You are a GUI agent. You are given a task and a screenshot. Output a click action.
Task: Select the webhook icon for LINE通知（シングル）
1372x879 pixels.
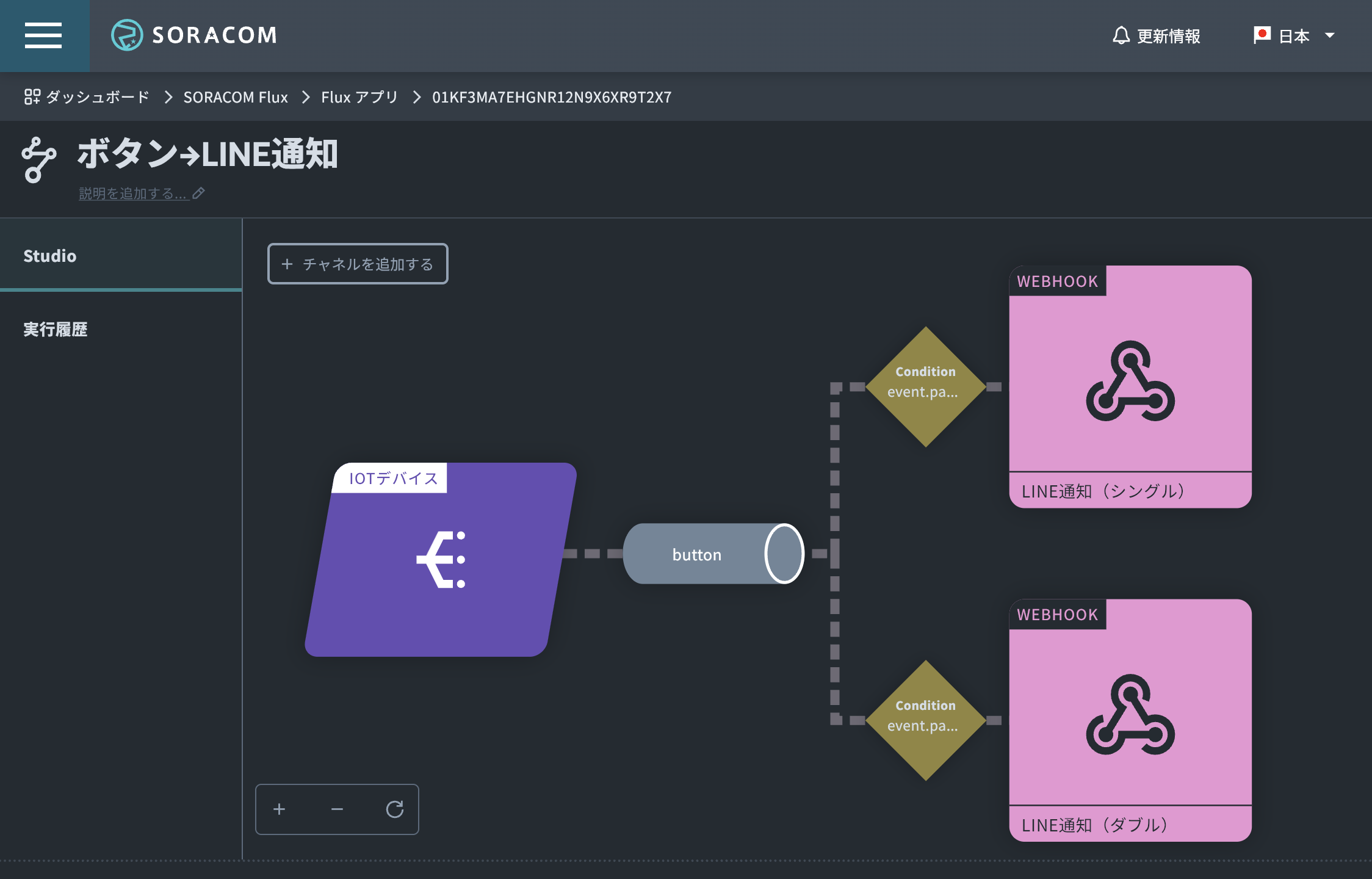tap(1130, 382)
